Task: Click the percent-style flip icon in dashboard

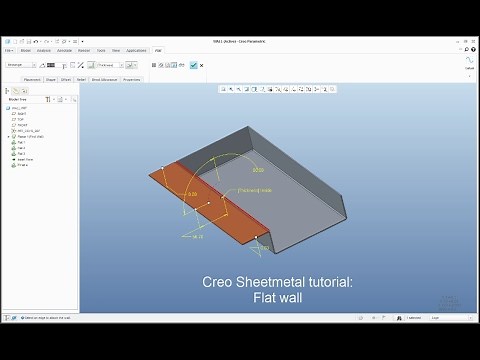Action: pos(81,65)
